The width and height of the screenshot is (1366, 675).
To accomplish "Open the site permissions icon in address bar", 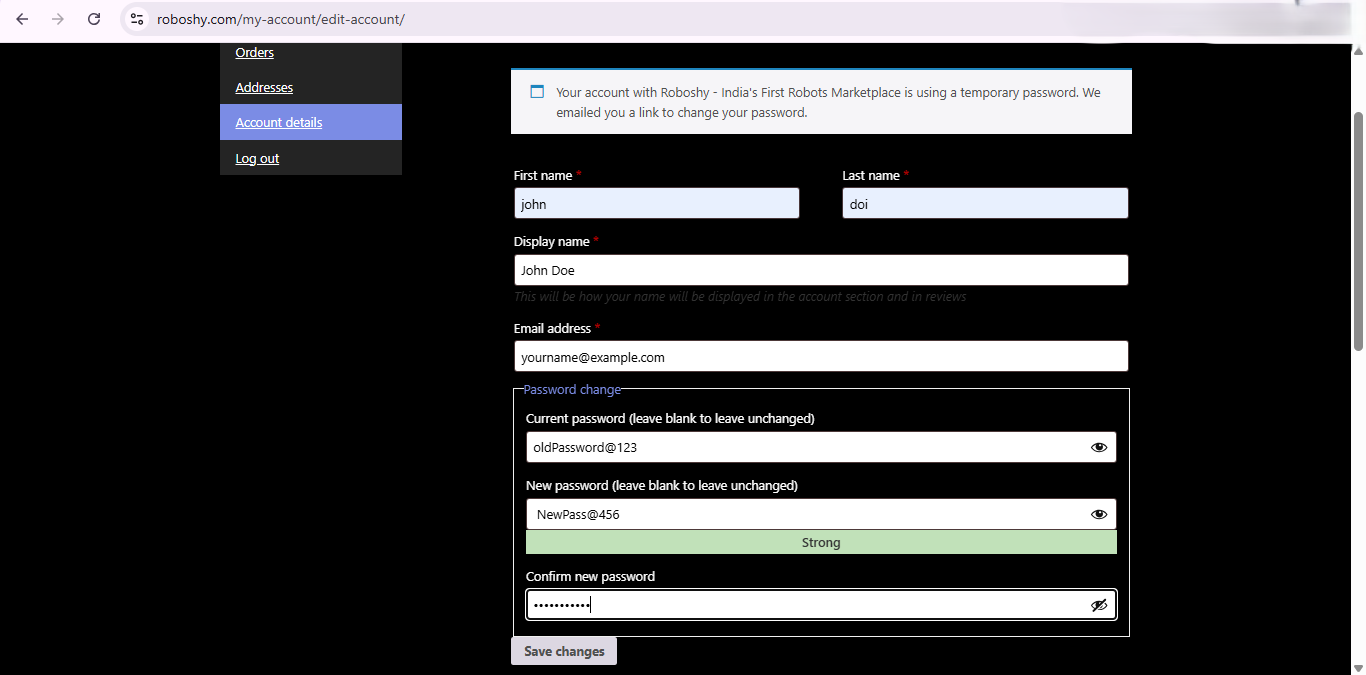I will click(x=136, y=18).
